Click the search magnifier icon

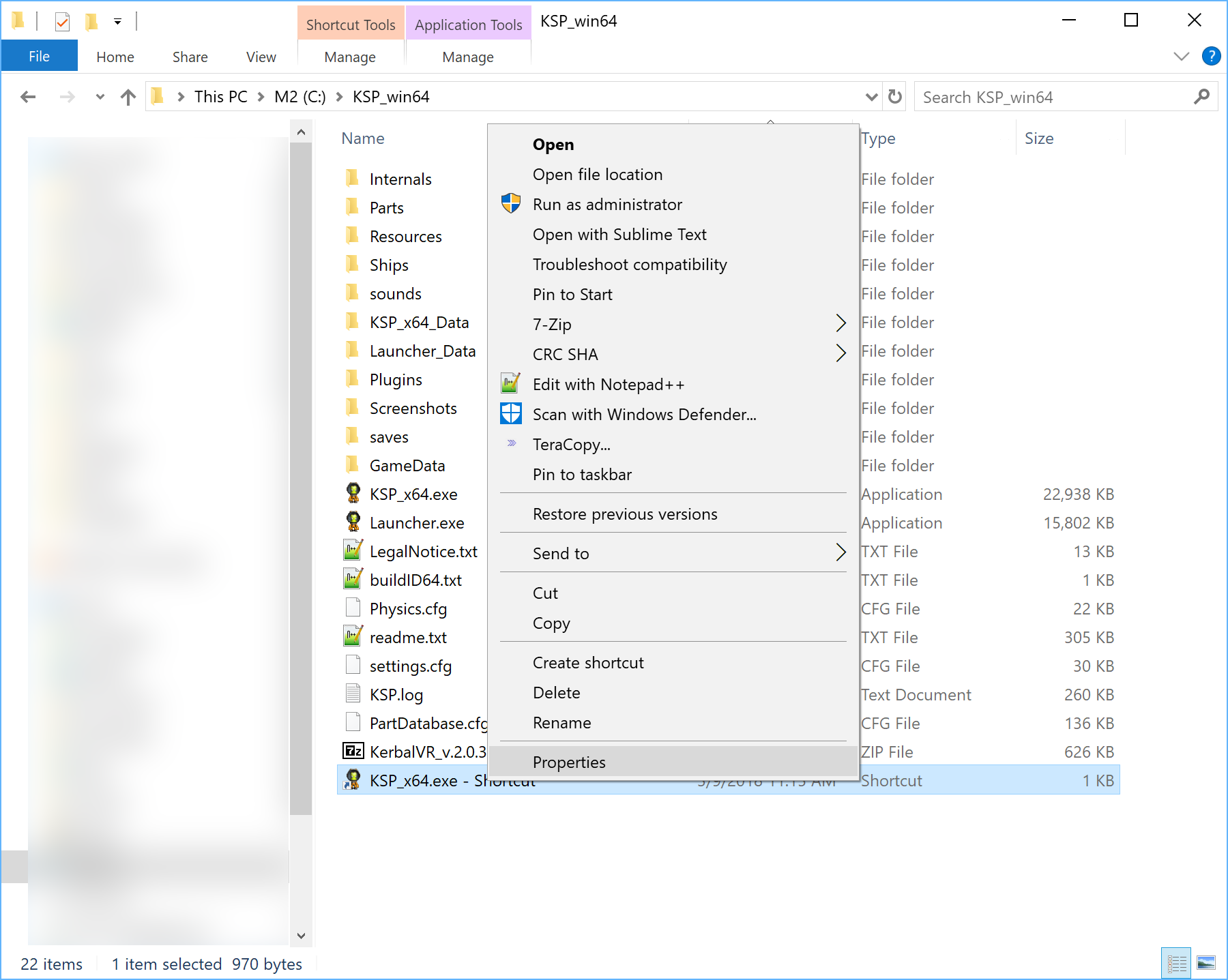(1202, 97)
